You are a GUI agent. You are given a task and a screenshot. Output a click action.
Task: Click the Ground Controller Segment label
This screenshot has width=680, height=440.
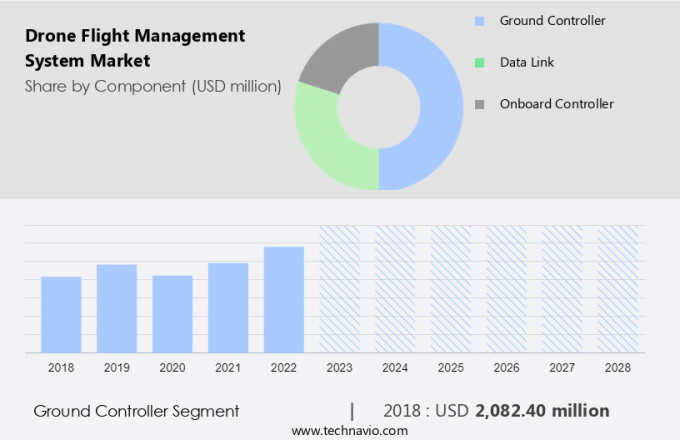(x=136, y=411)
